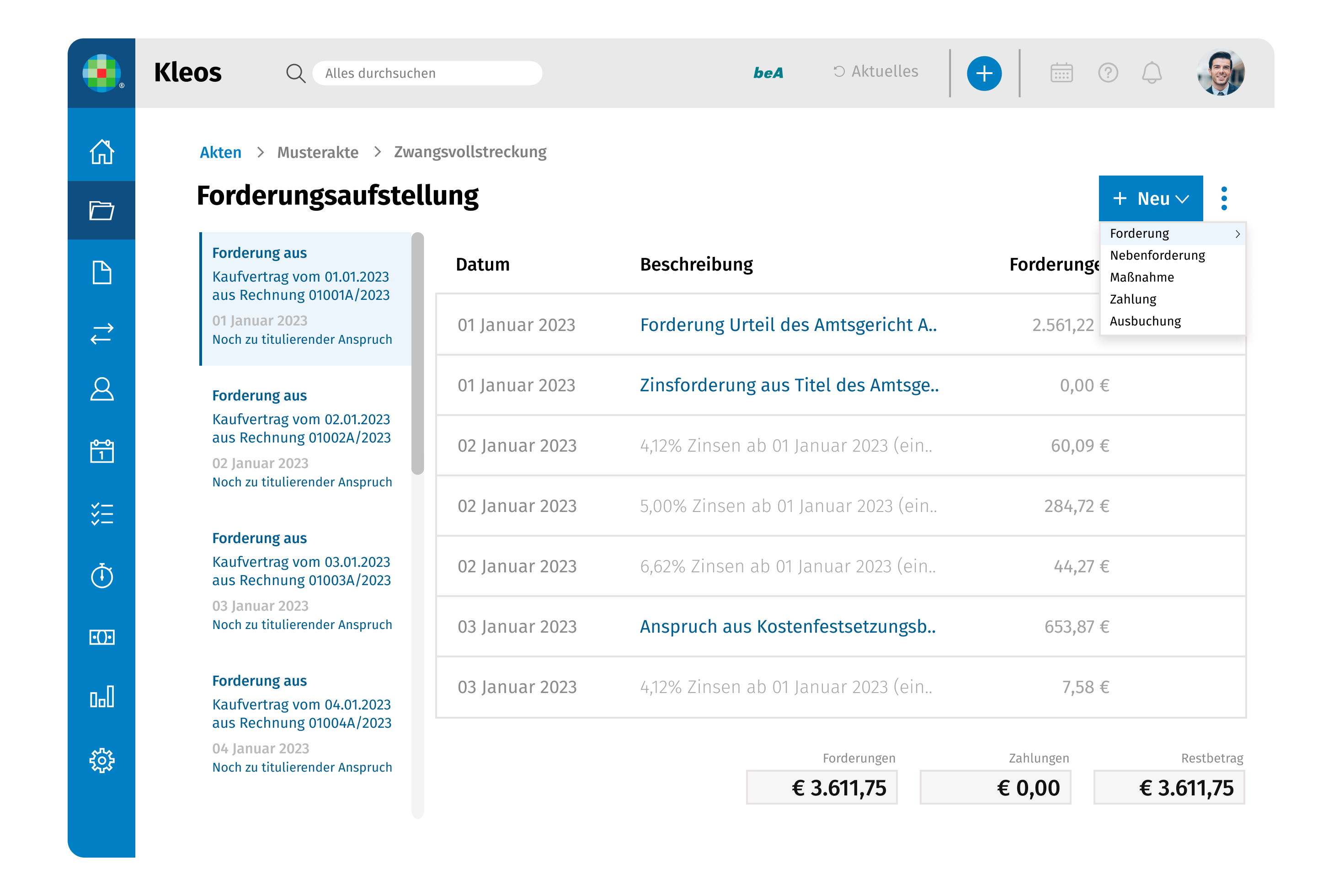Open the documents sidebar icon
The height and width of the screenshot is (896, 1344).
coord(101,272)
